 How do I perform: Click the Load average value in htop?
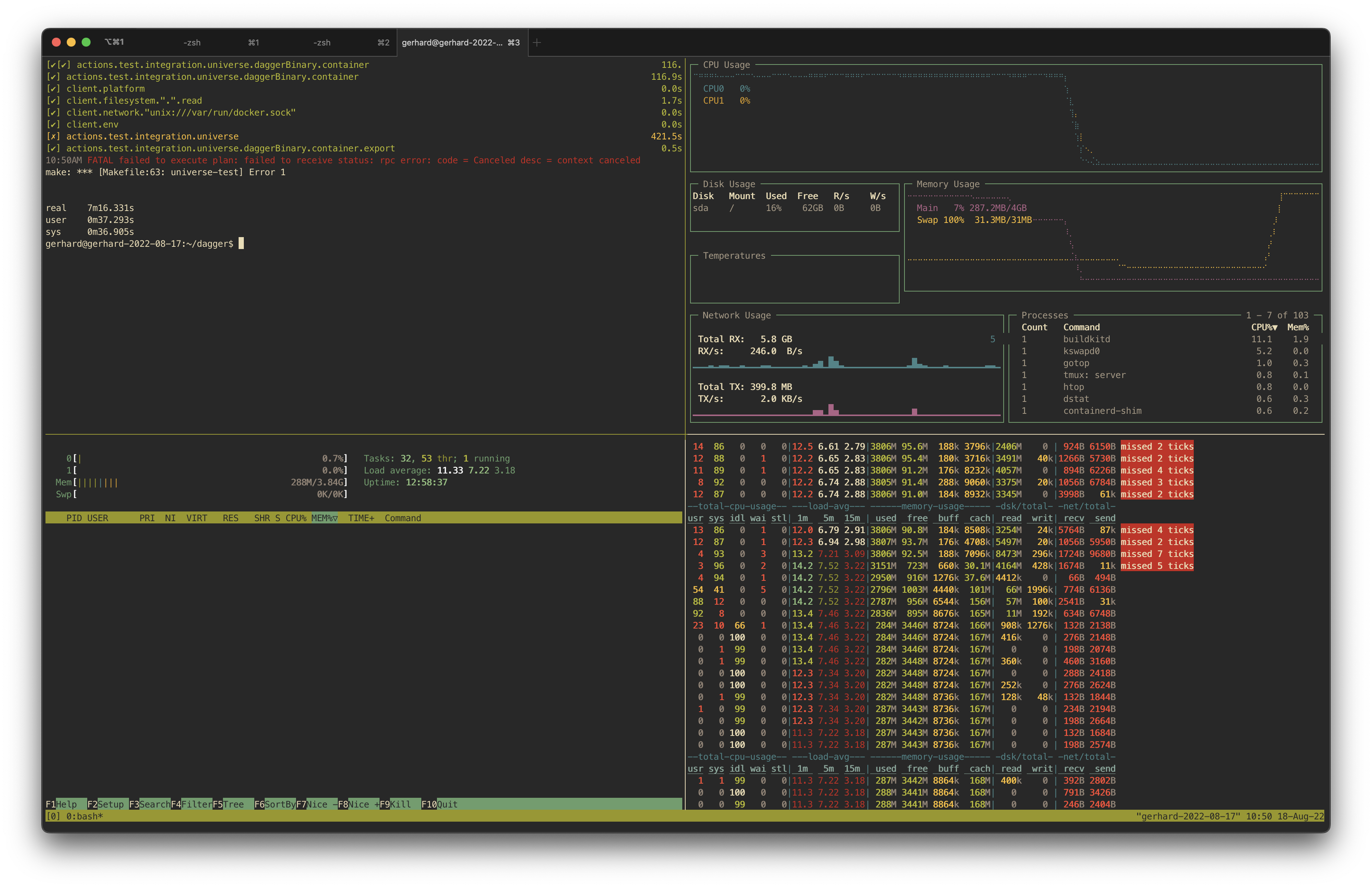476,471
